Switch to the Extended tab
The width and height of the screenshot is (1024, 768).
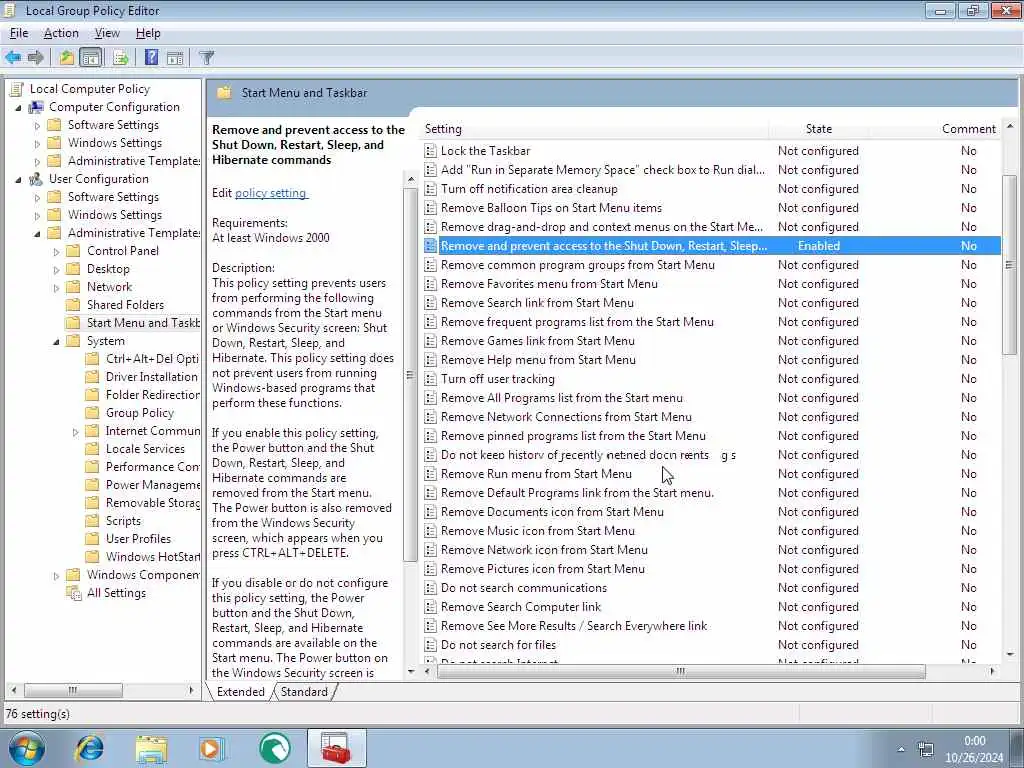click(x=240, y=692)
